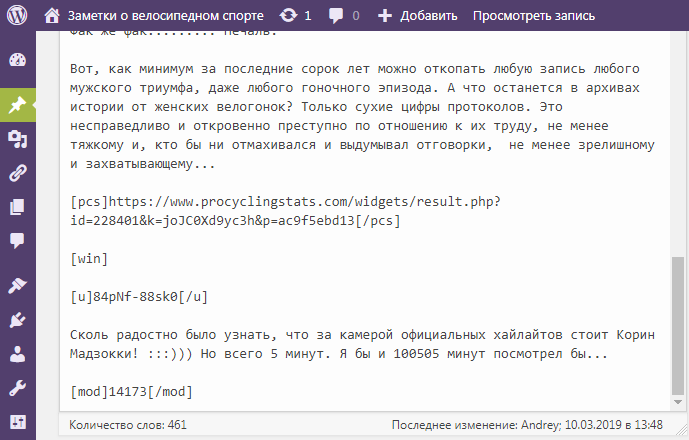The height and width of the screenshot is (440, 689).
Task: Open Settings sliders icon
Action: 18,422
